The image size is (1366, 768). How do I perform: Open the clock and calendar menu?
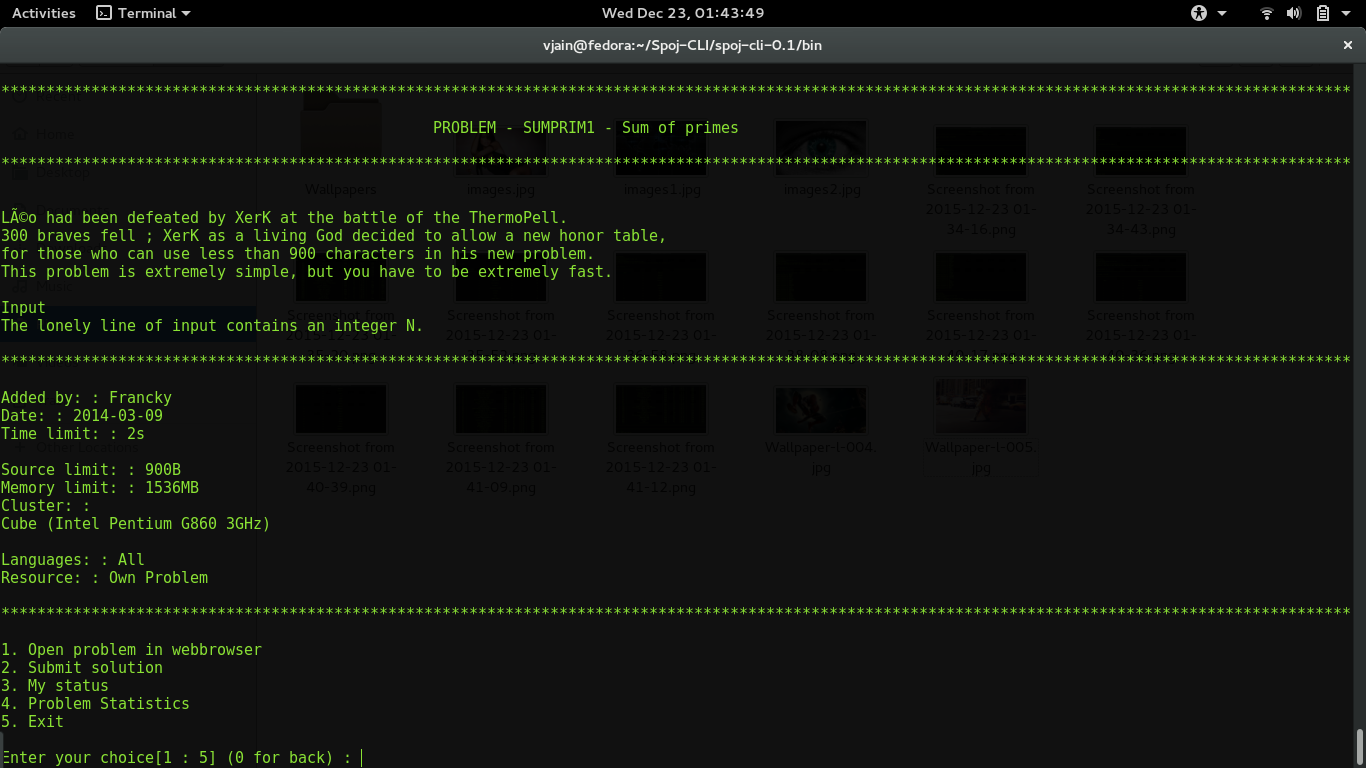pyautogui.click(x=683, y=13)
